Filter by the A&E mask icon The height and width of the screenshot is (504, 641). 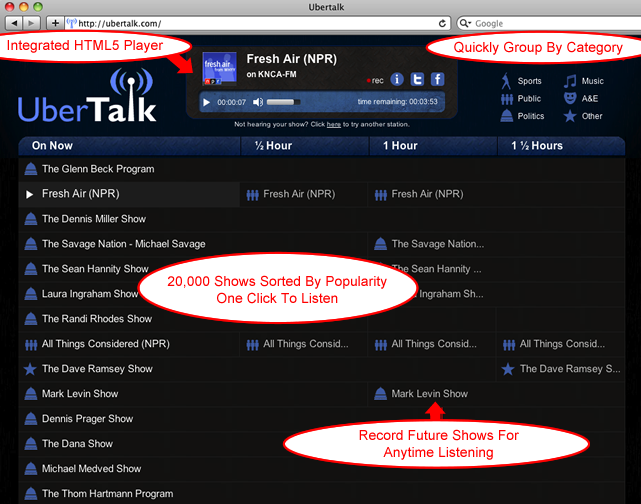570,98
